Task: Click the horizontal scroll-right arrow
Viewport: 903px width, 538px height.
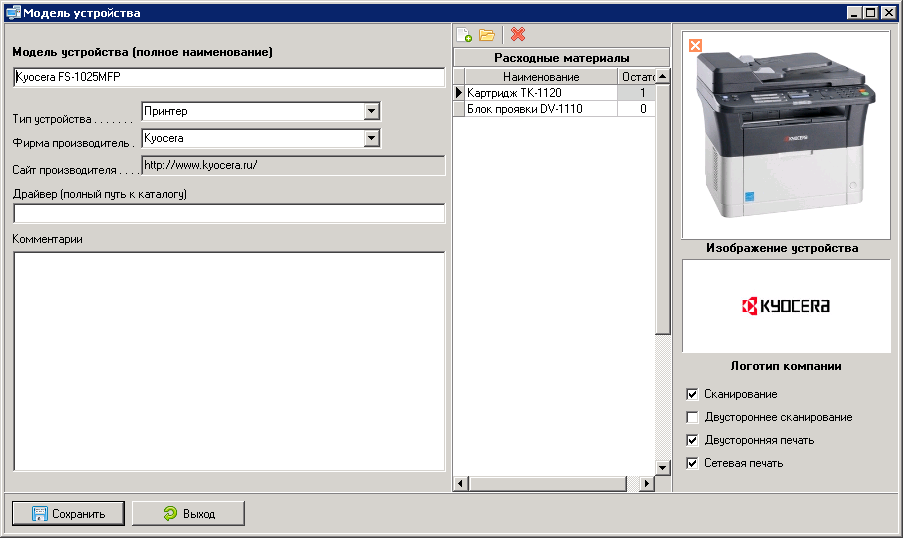Action: [647, 484]
